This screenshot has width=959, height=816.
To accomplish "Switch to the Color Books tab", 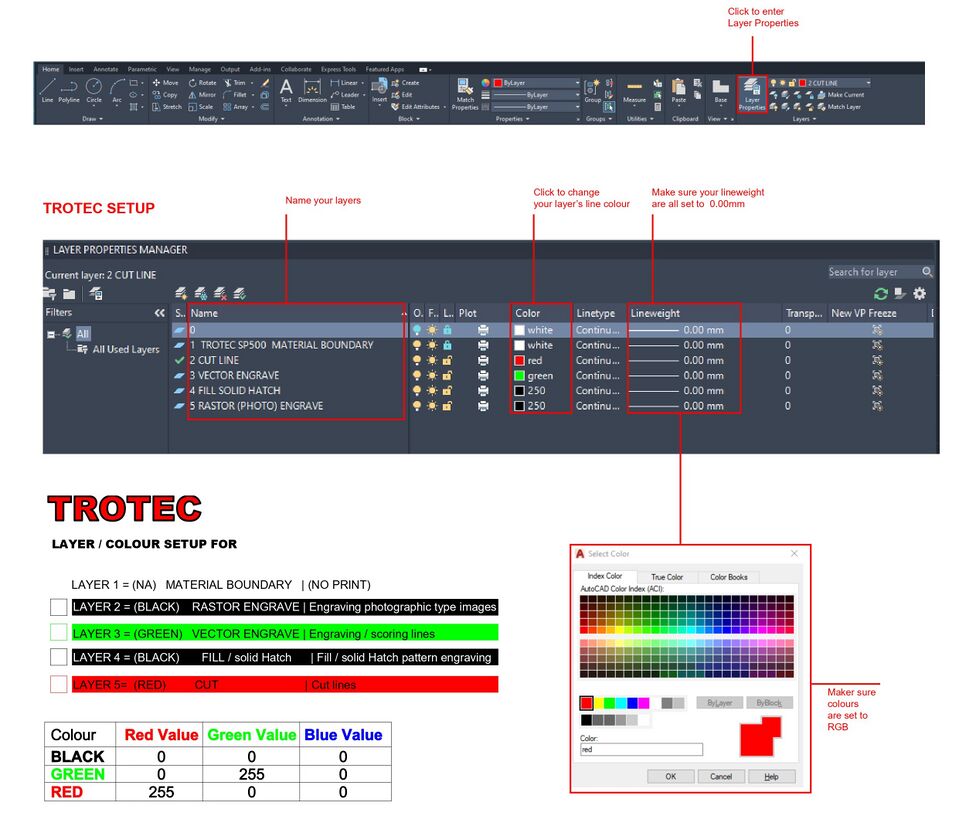I will click(x=728, y=577).
